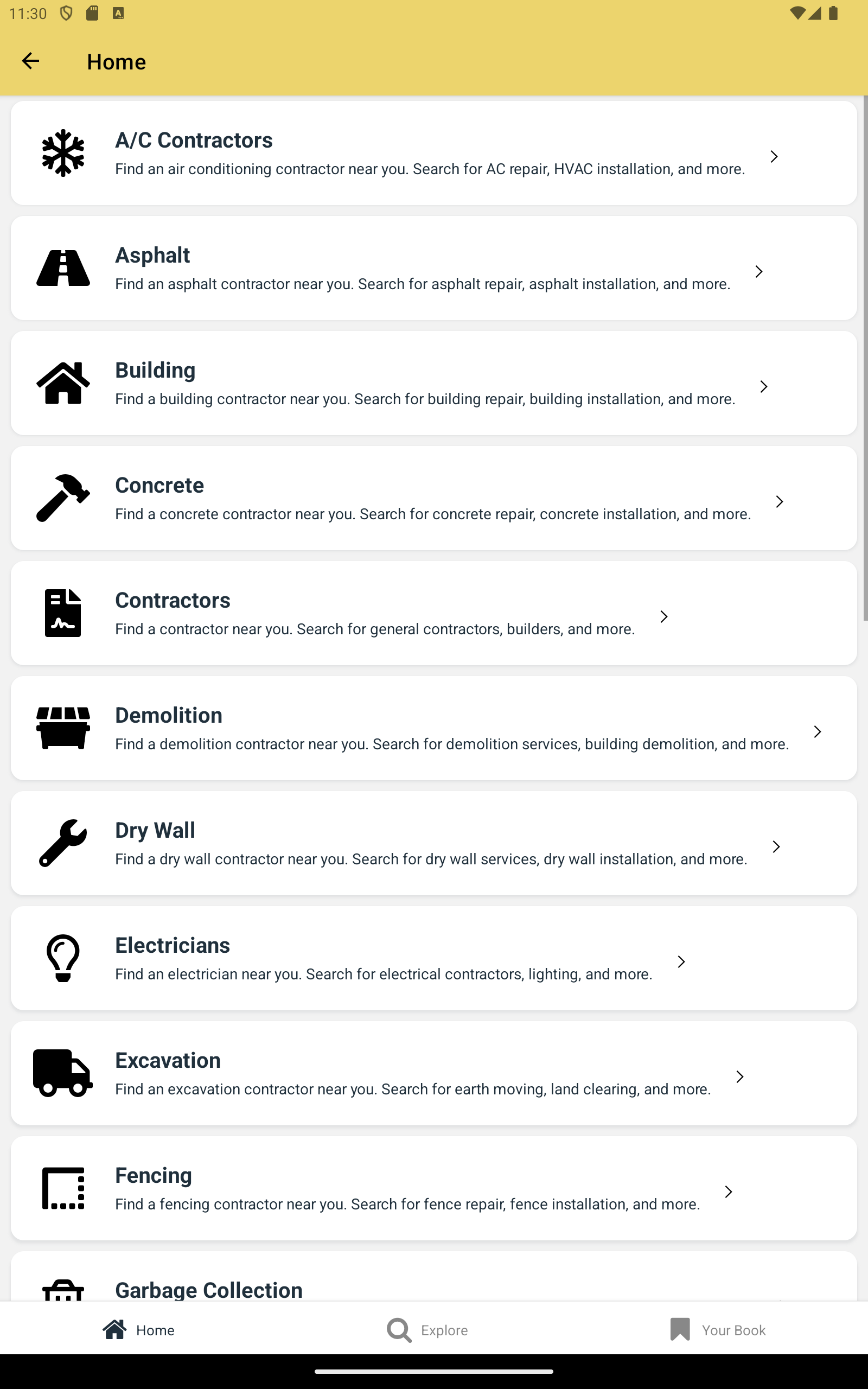Viewport: 868px width, 1389px height.
Task: Tap the truck icon for Excavation
Action: [x=63, y=1073]
